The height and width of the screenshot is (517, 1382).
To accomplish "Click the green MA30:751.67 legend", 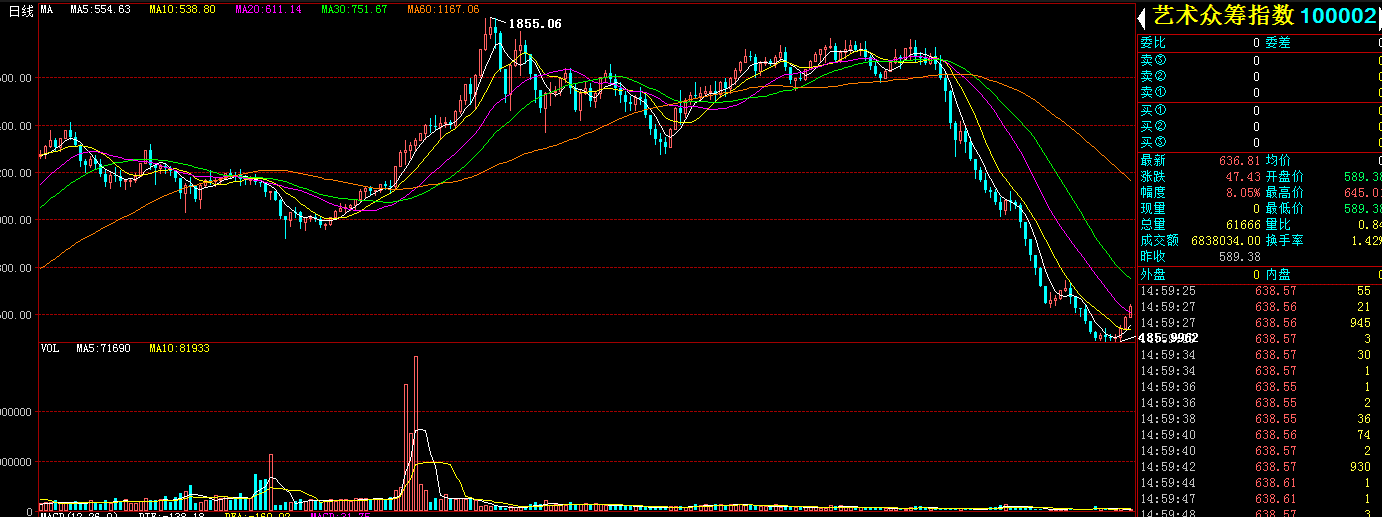I will coord(354,9).
